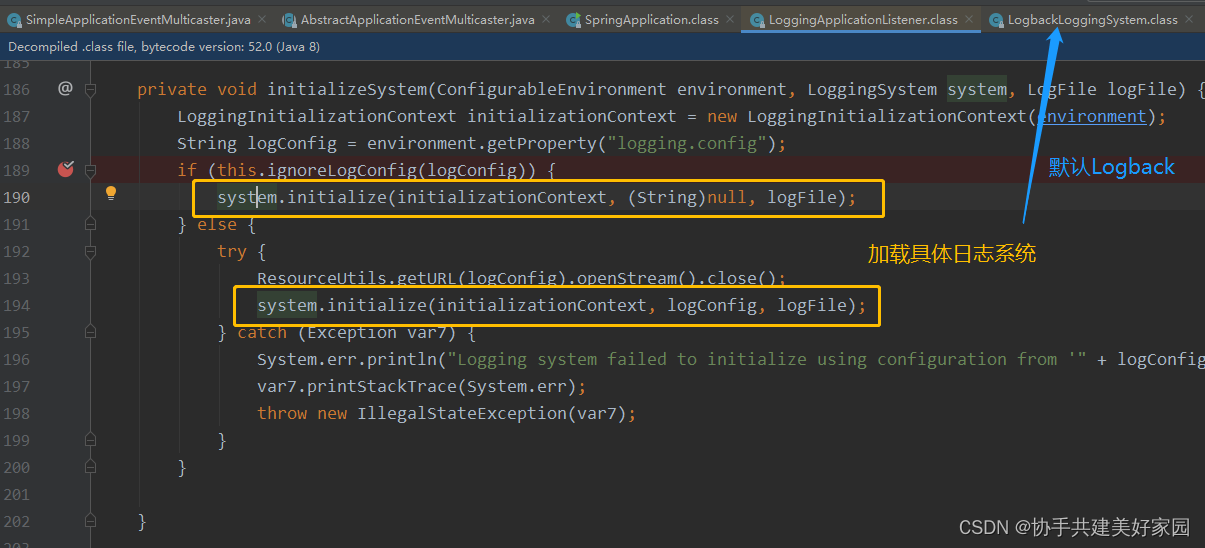Screen dimensions: 1205x548
Task: Click line number 187 in the gutter
Action: (x=16, y=116)
